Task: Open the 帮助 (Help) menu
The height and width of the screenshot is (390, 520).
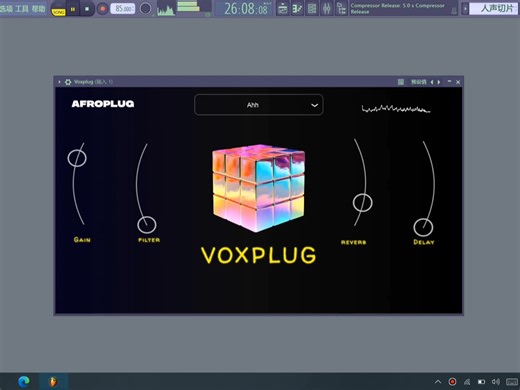Action: pos(38,8)
